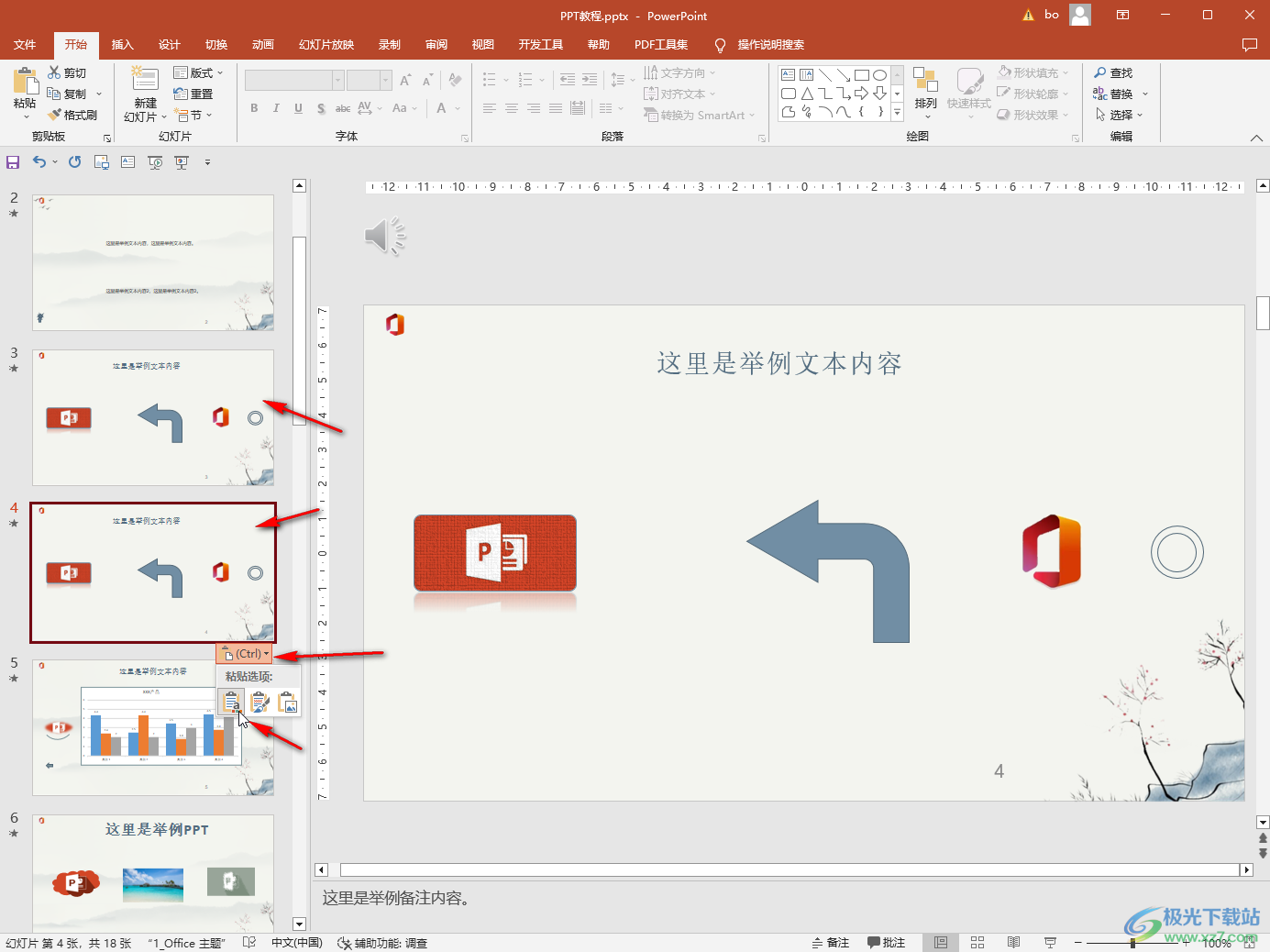Click the Paste (粘贴) clipboard icon
1270x952 pixels.
[25, 81]
